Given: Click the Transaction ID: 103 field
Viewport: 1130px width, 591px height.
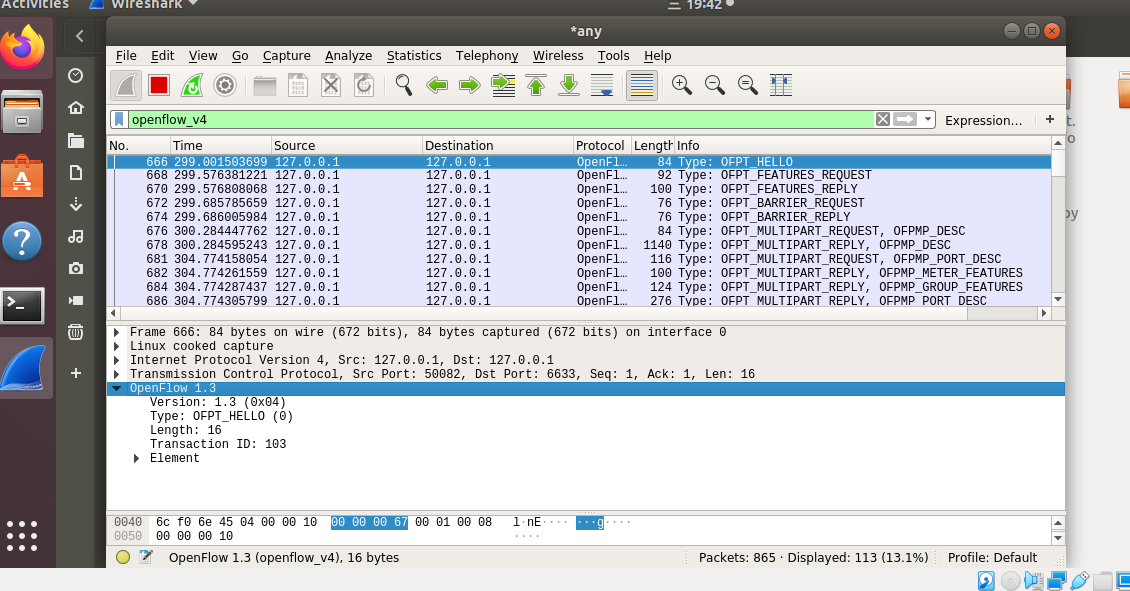Looking at the screenshot, I should pos(218,444).
